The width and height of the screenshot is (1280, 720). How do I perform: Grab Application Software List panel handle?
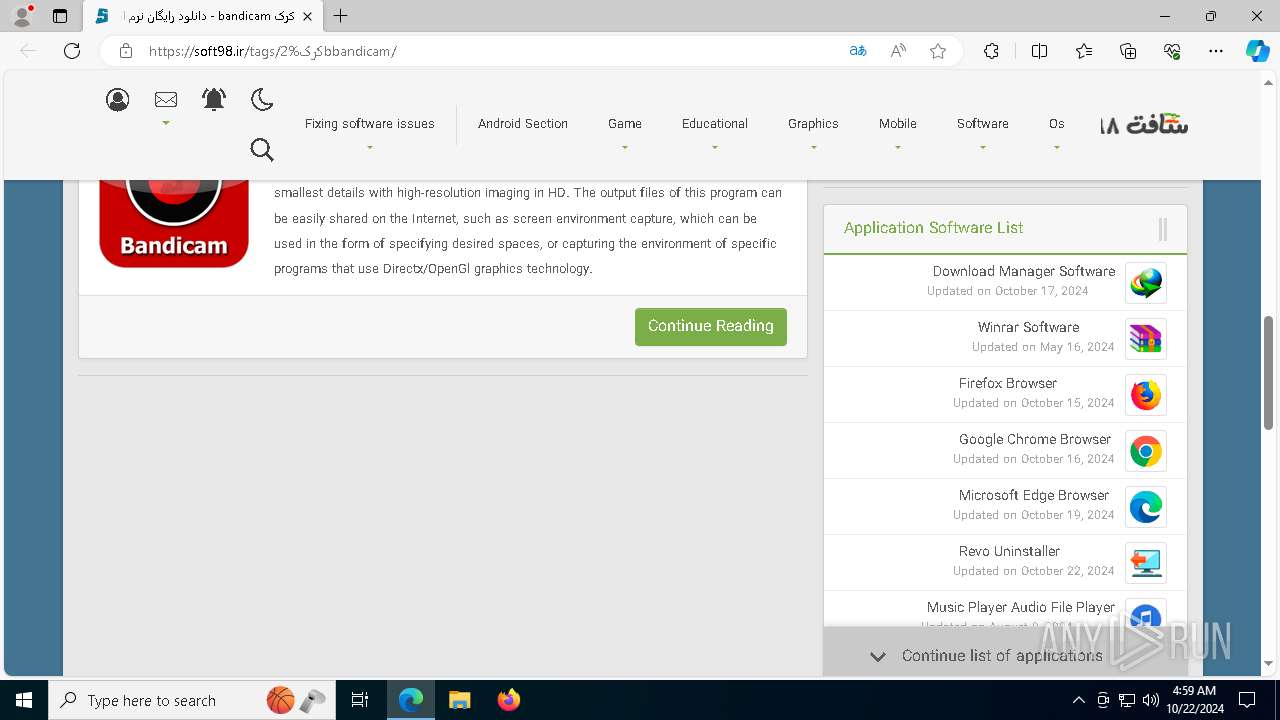point(1163,229)
